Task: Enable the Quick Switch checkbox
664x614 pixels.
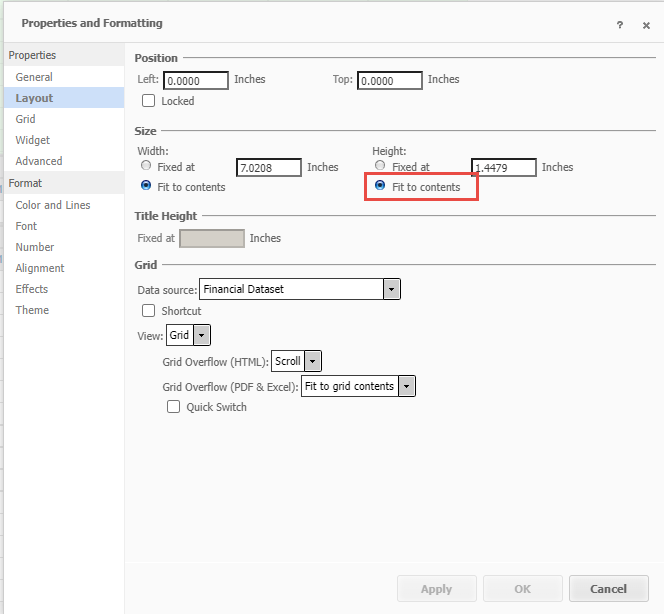Action: pos(173,407)
